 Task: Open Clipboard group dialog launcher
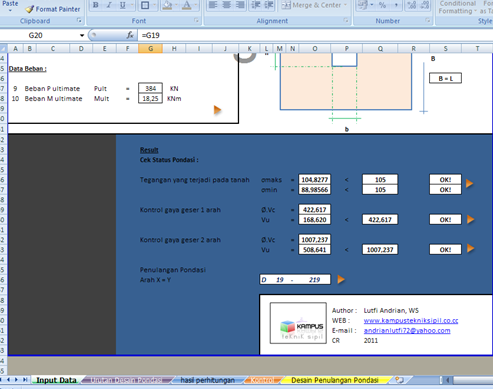(79, 21)
